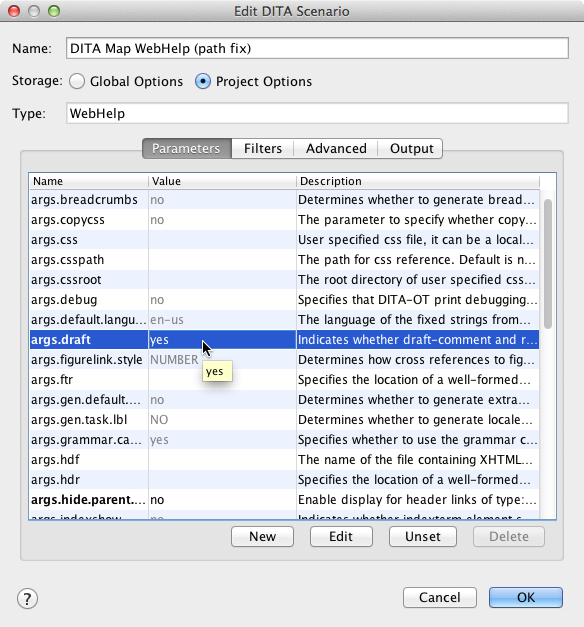Select the args.draft parameter name
Image resolution: width=584 pixels, height=627 pixels.
[x=61, y=339]
